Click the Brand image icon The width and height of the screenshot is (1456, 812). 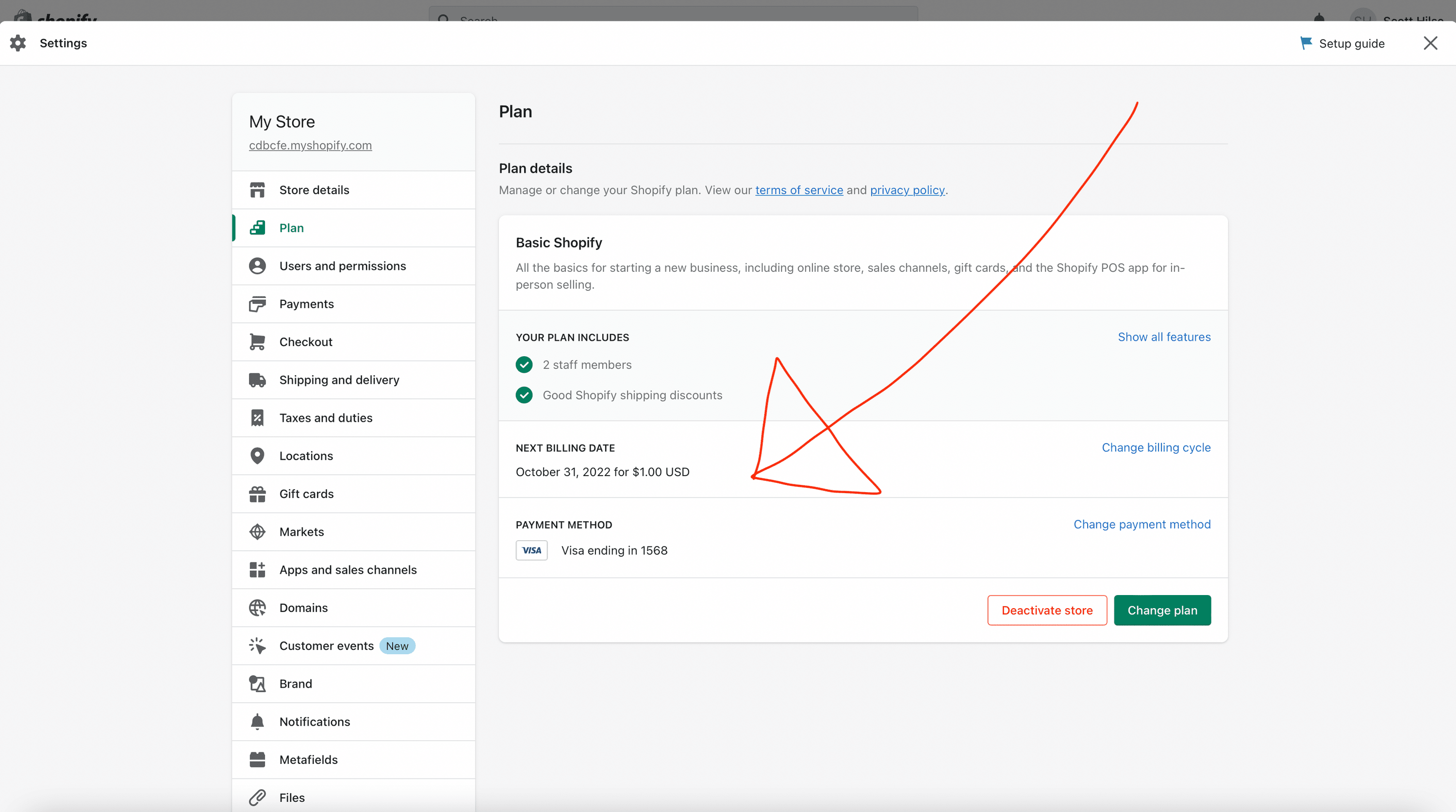[x=257, y=684]
